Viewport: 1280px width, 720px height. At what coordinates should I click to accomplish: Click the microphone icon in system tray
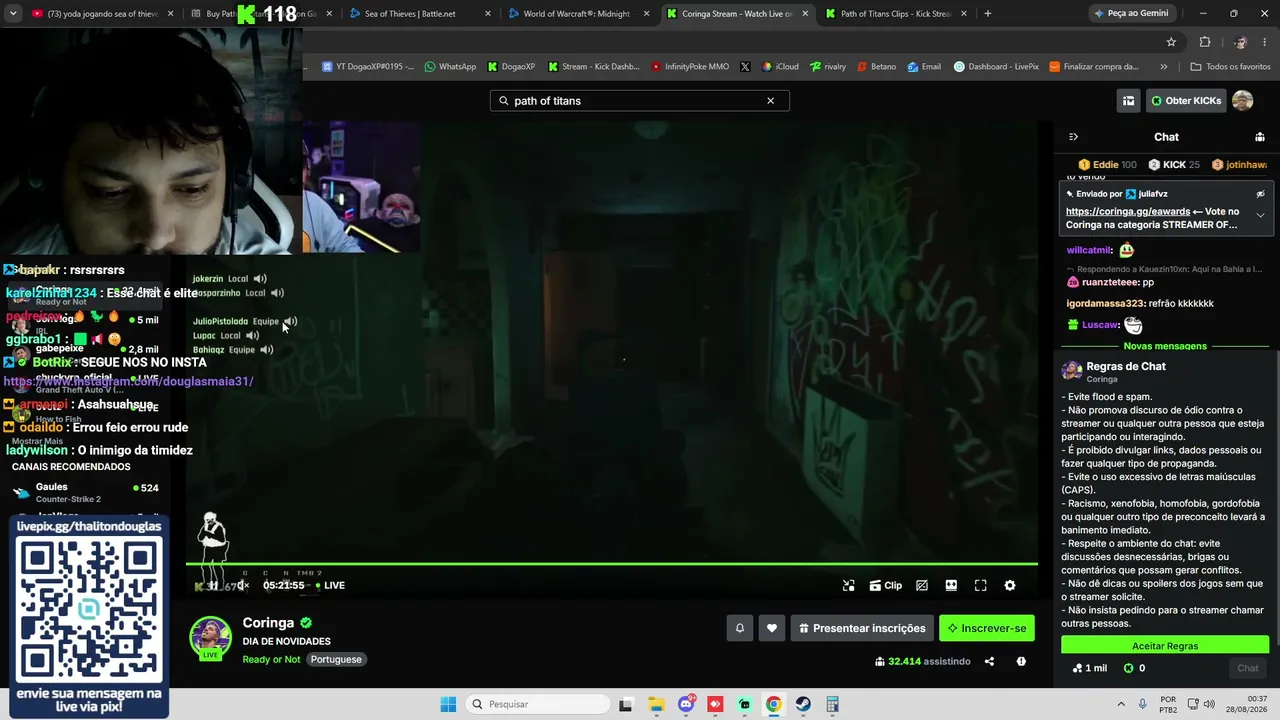click(x=1143, y=704)
